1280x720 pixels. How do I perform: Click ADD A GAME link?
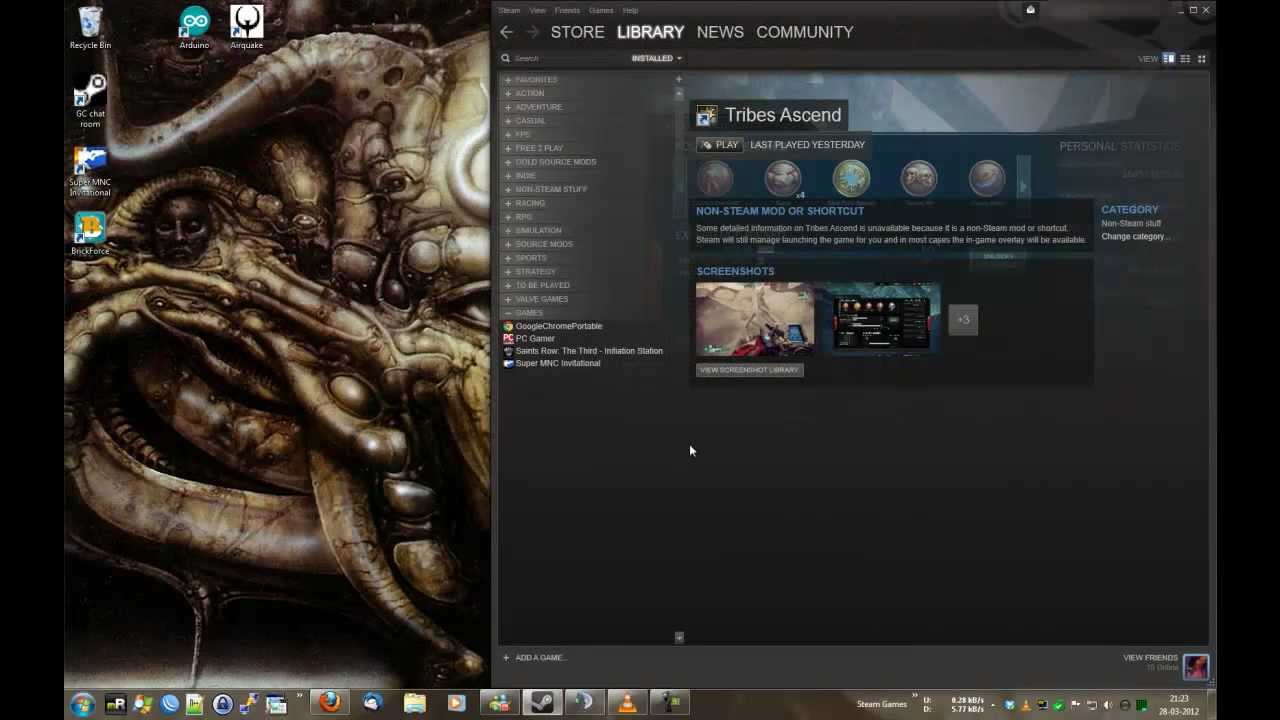point(540,657)
